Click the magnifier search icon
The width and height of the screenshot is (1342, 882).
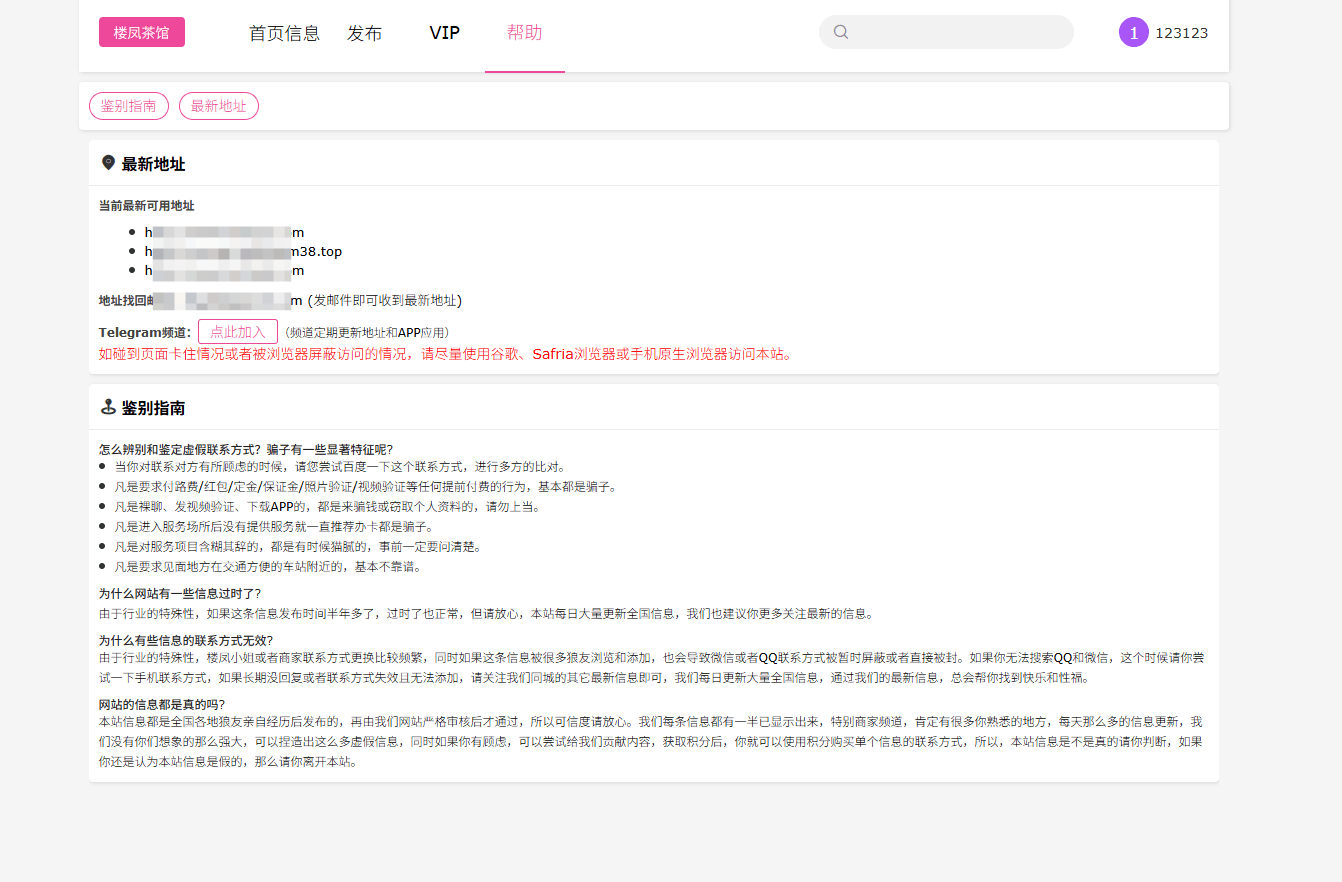(x=841, y=32)
